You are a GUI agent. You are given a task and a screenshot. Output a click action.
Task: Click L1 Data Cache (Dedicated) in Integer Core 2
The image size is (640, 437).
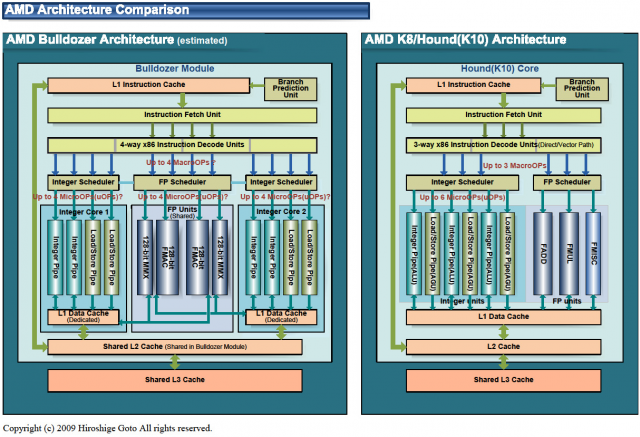tap(281, 317)
